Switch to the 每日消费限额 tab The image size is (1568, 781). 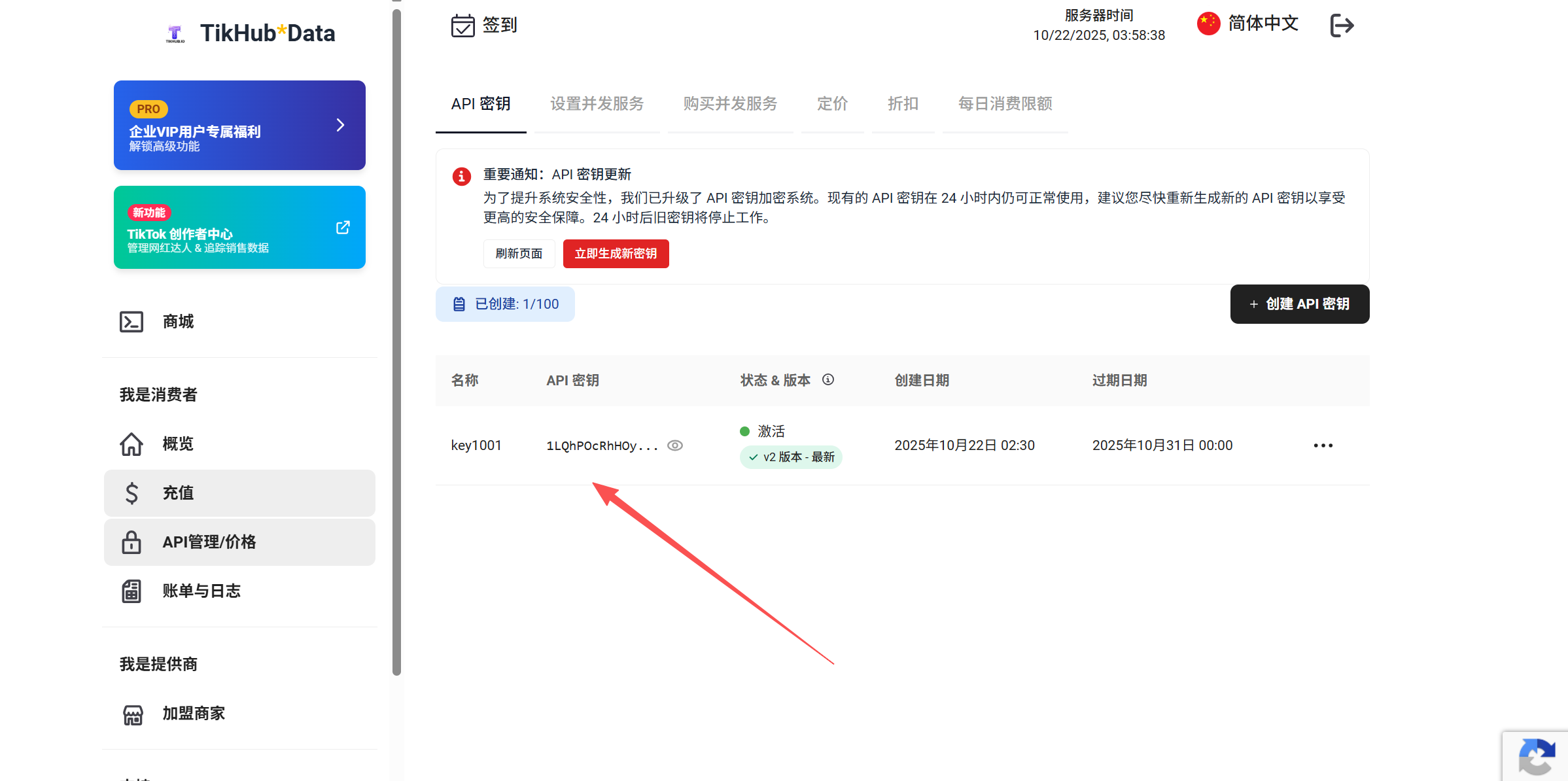1005,104
